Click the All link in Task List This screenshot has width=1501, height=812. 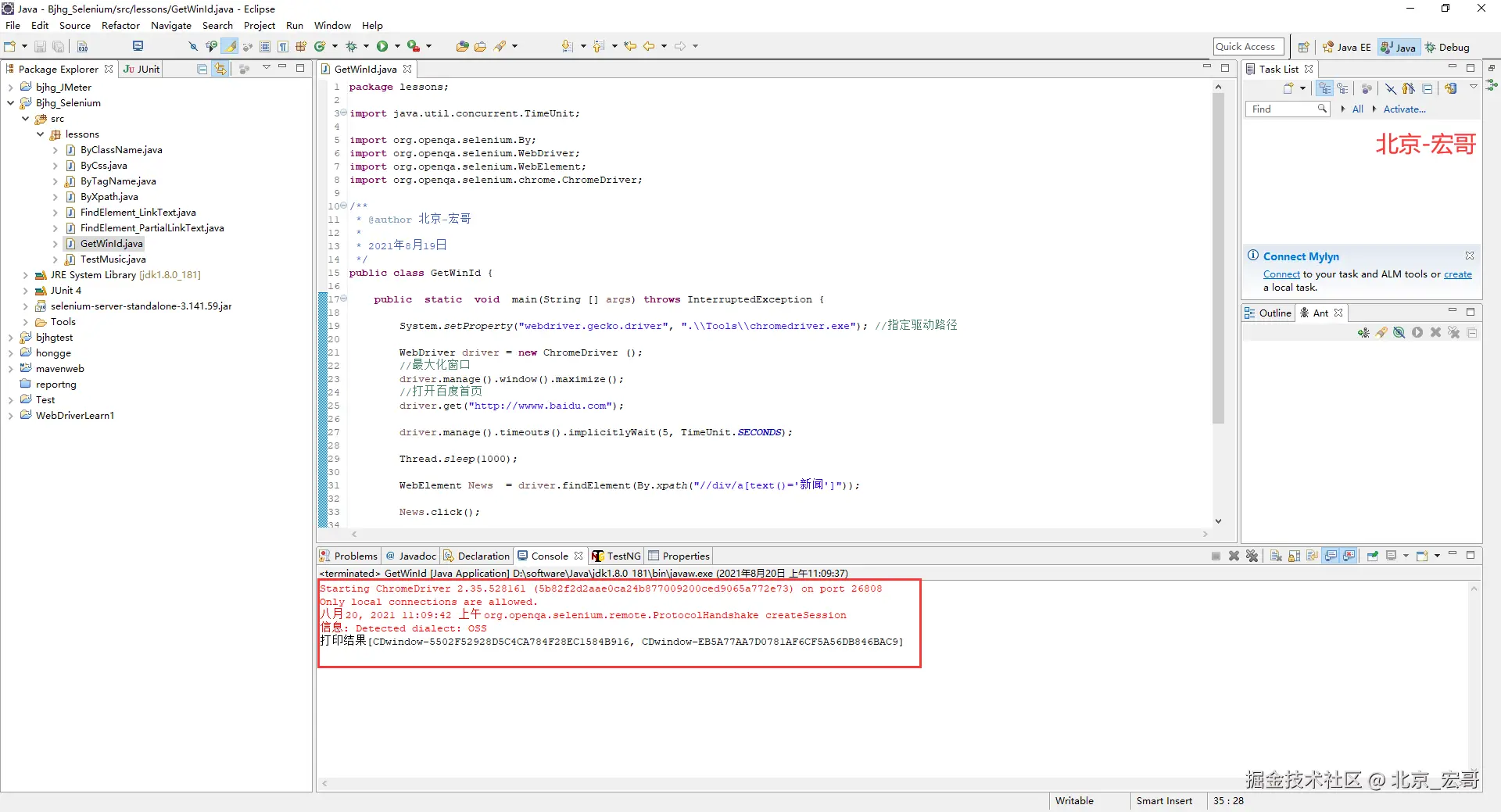click(1358, 109)
